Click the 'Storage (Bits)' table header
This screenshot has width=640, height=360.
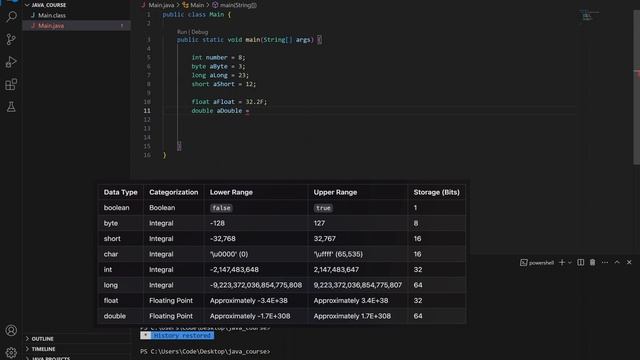coord(436,192)
